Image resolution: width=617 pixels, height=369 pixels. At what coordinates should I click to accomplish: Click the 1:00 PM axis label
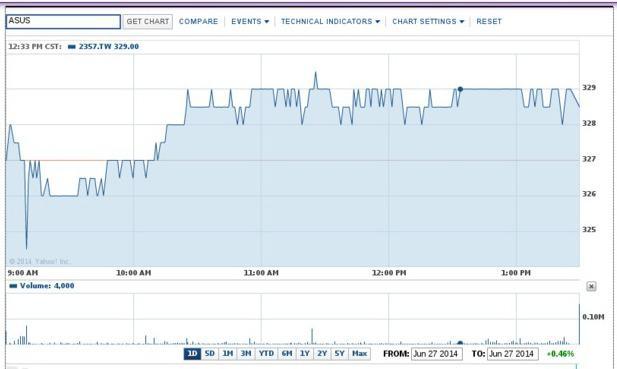[x=516, y=273]
